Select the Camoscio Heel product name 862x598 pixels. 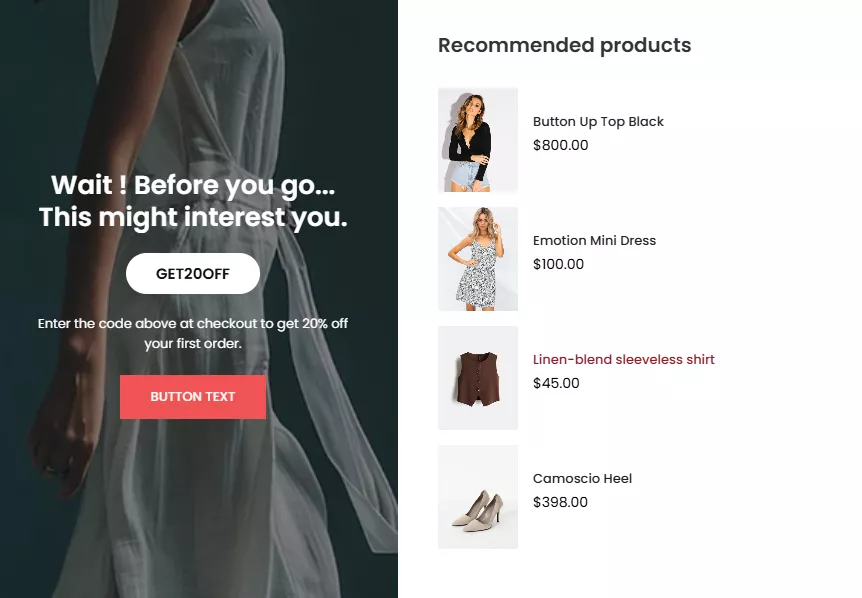pyautogui.click(x=582, y=479)
